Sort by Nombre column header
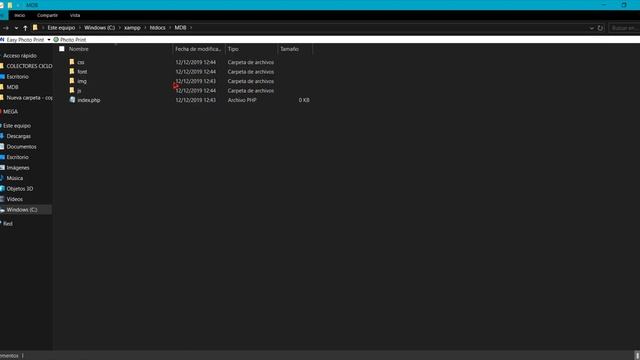Viewport: 640px width, 360px height. click(x=78, y=49)
